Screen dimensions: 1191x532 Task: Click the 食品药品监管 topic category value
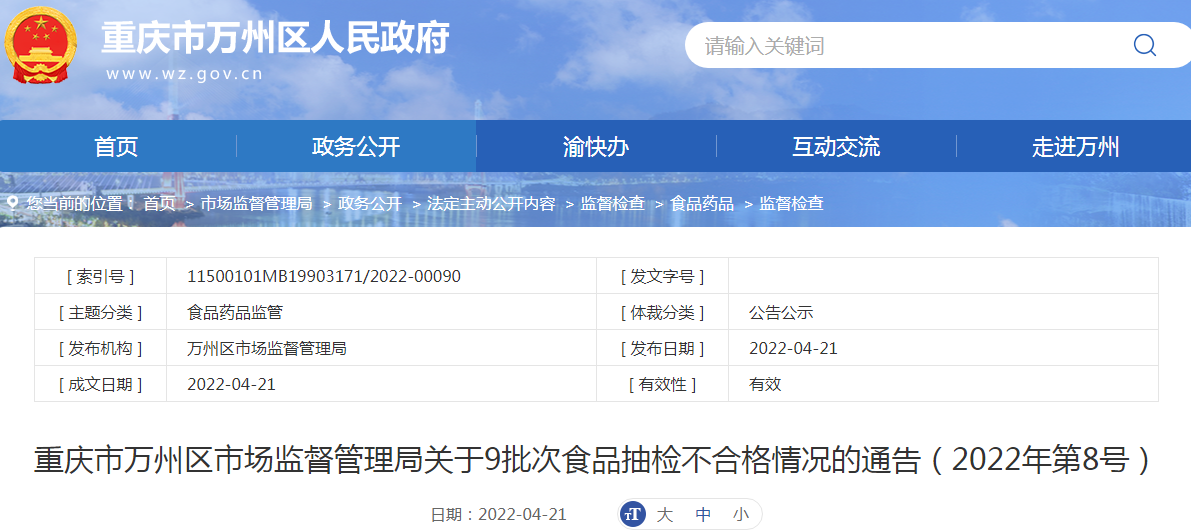[x=235, y=312]
